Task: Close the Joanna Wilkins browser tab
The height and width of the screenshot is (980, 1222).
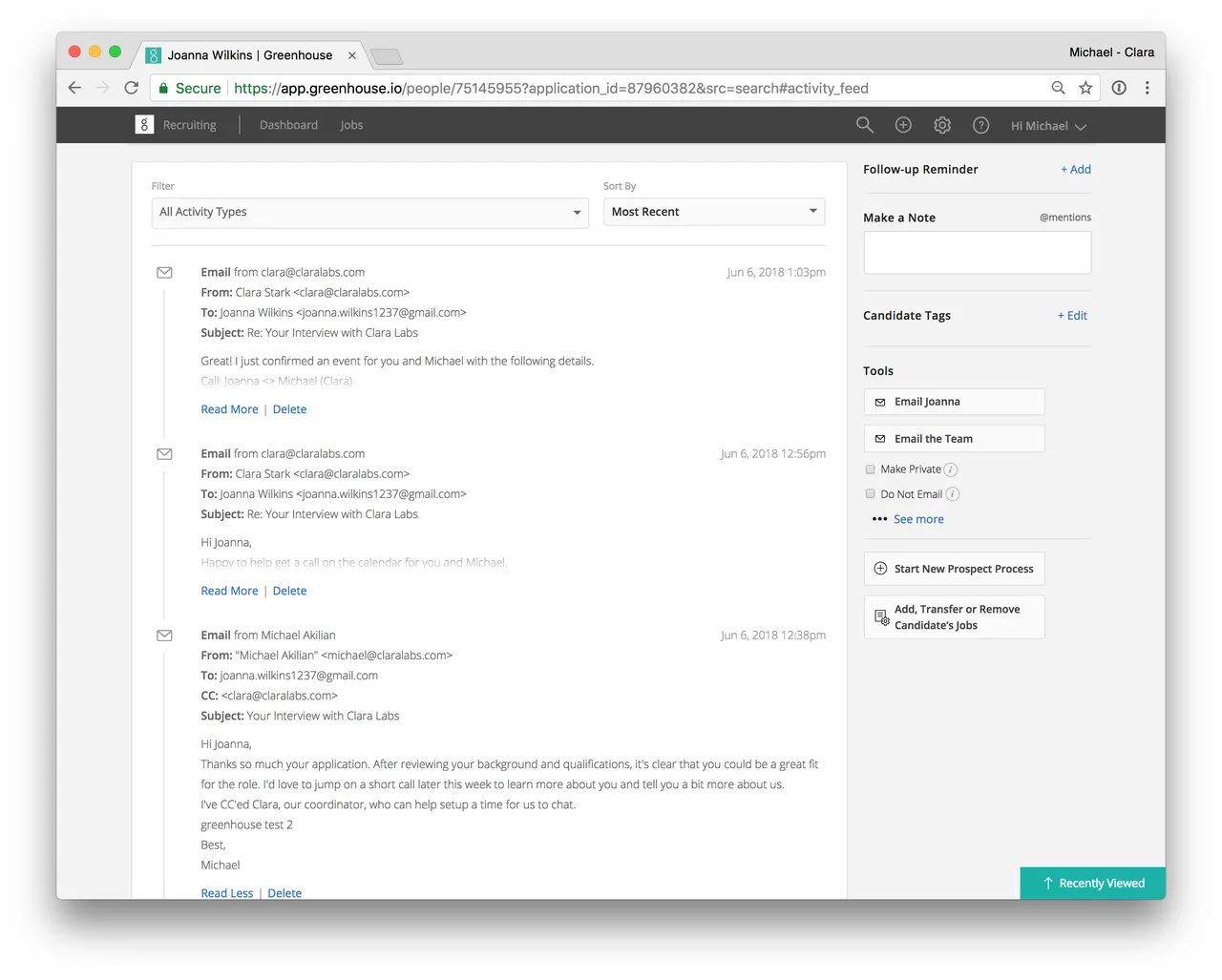Action: 352,55
